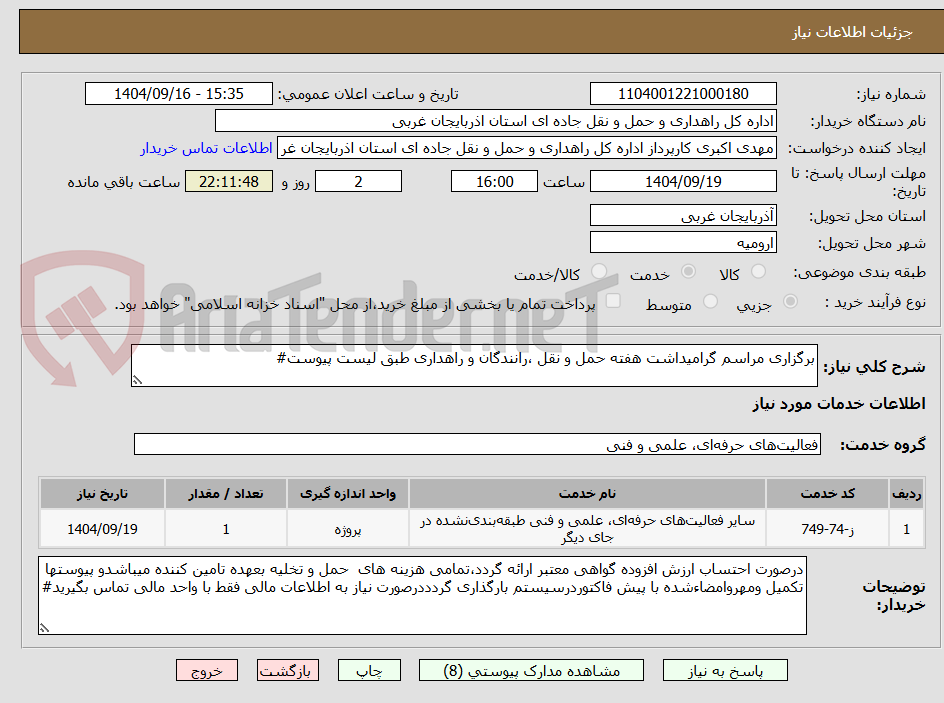Click the resize handle in شرح کلی نیاز box
This screenshot has height=703, width=944.
pyautogui.click(x=140, y=379)
